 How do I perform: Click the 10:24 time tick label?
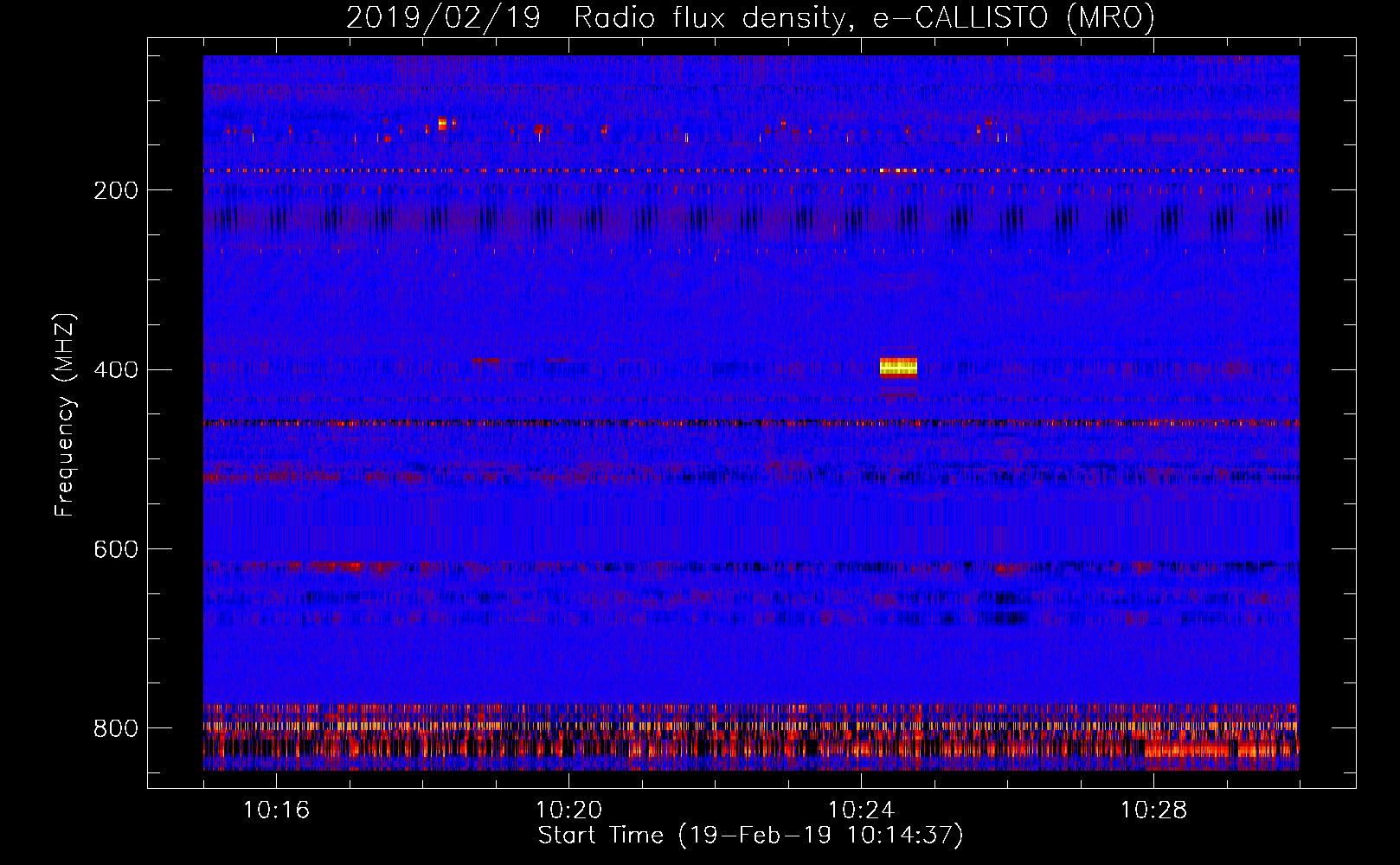point(862,811)
